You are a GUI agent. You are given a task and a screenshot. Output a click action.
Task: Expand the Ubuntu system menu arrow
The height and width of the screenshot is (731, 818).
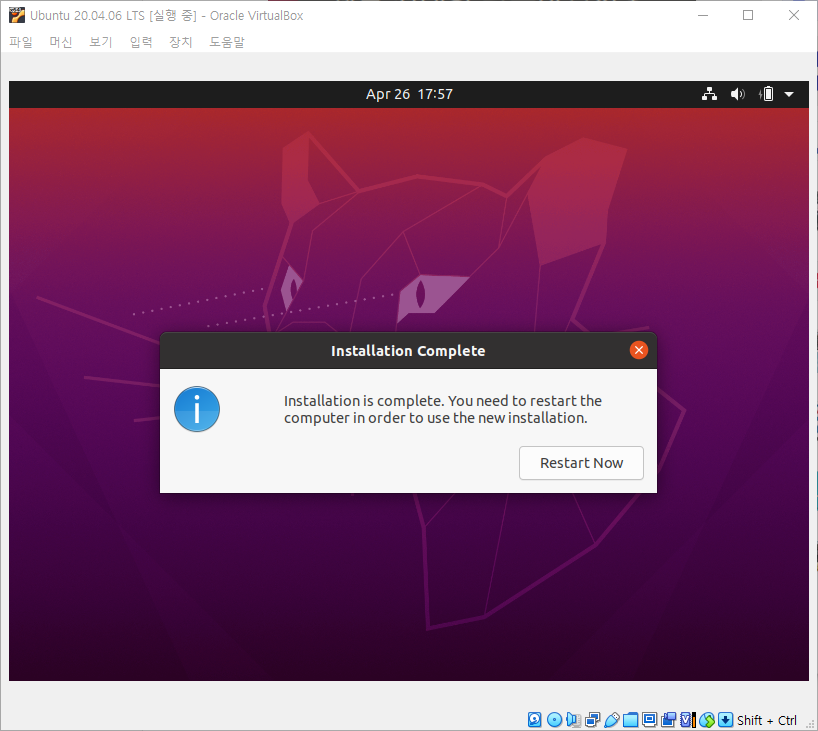point(789,94)
